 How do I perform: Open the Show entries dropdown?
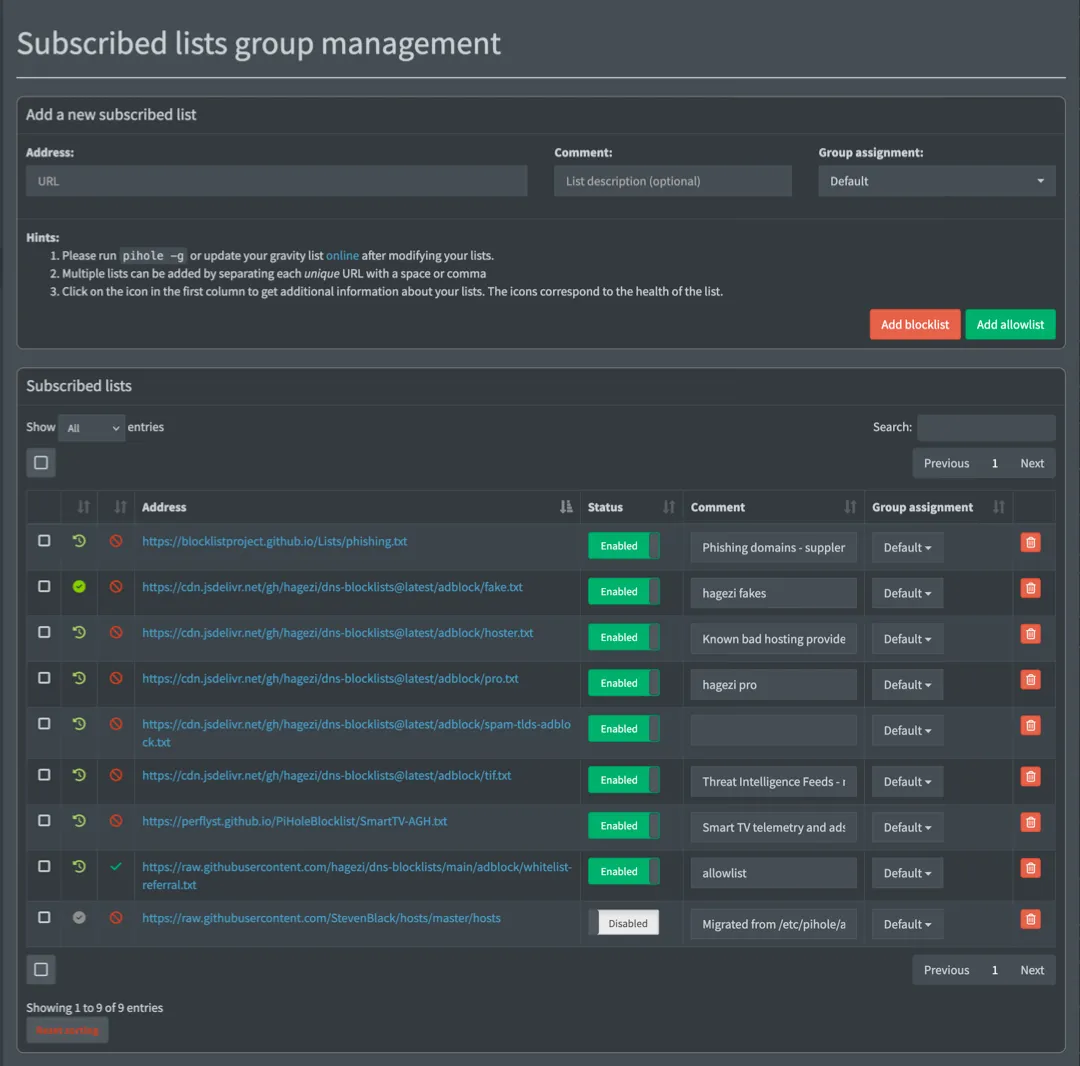[91, 427]
